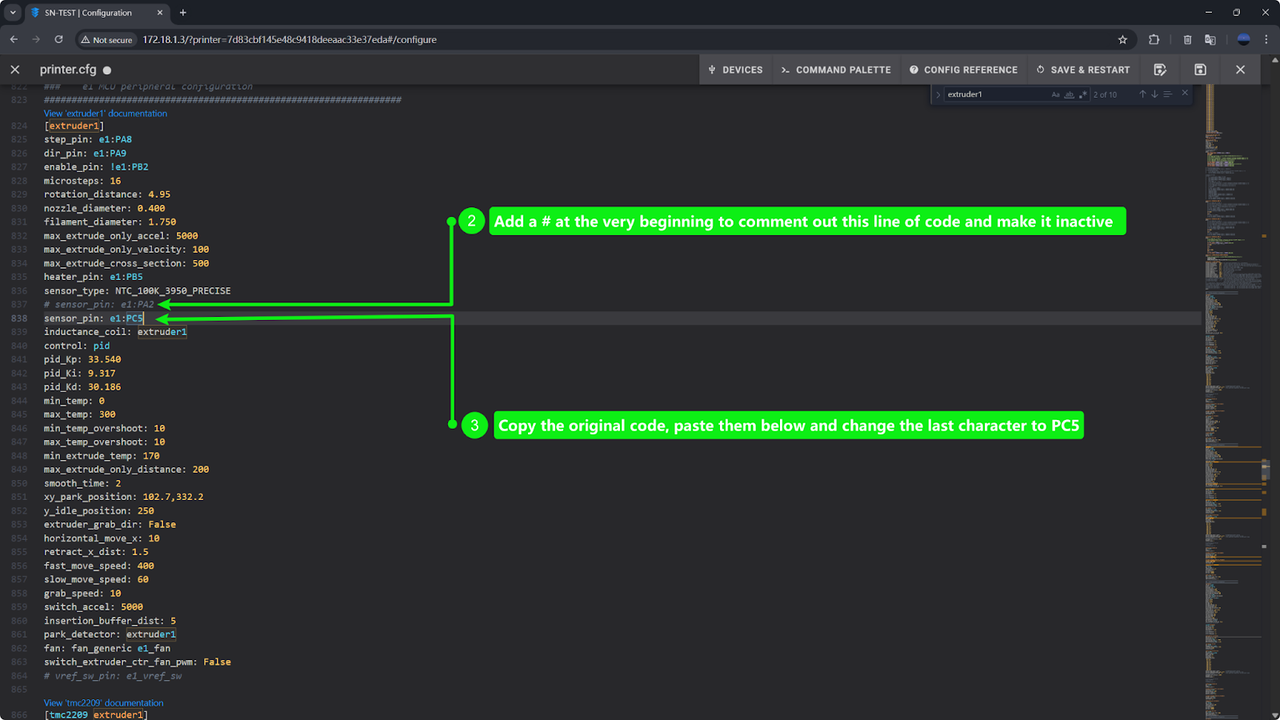Open the browser tab list dropdown
The height and width of the screenshot is (720, 1280).
pyautogui.click(x=13, y=13)
